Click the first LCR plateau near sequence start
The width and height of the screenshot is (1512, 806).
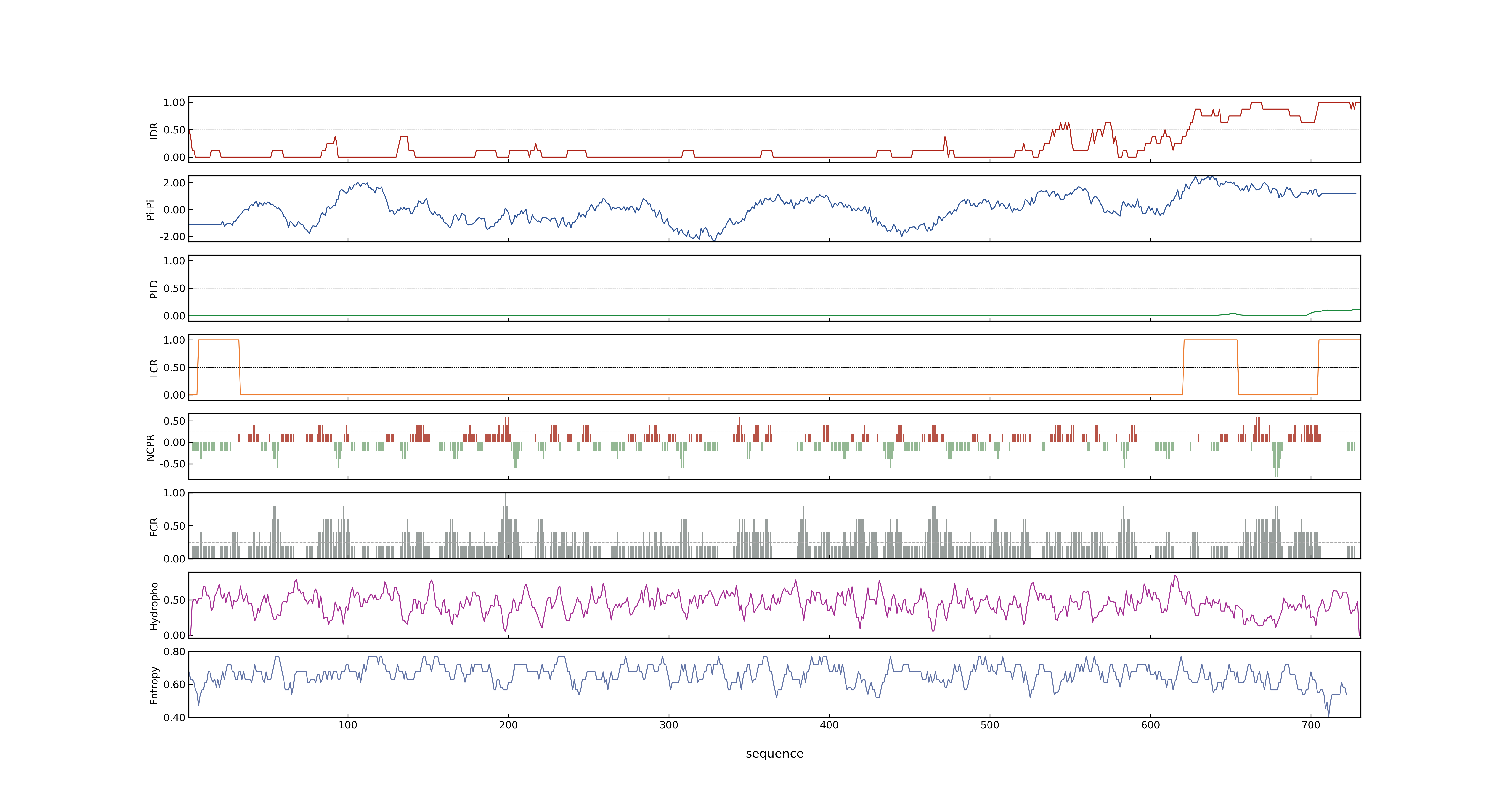click(x=219, y=340)
